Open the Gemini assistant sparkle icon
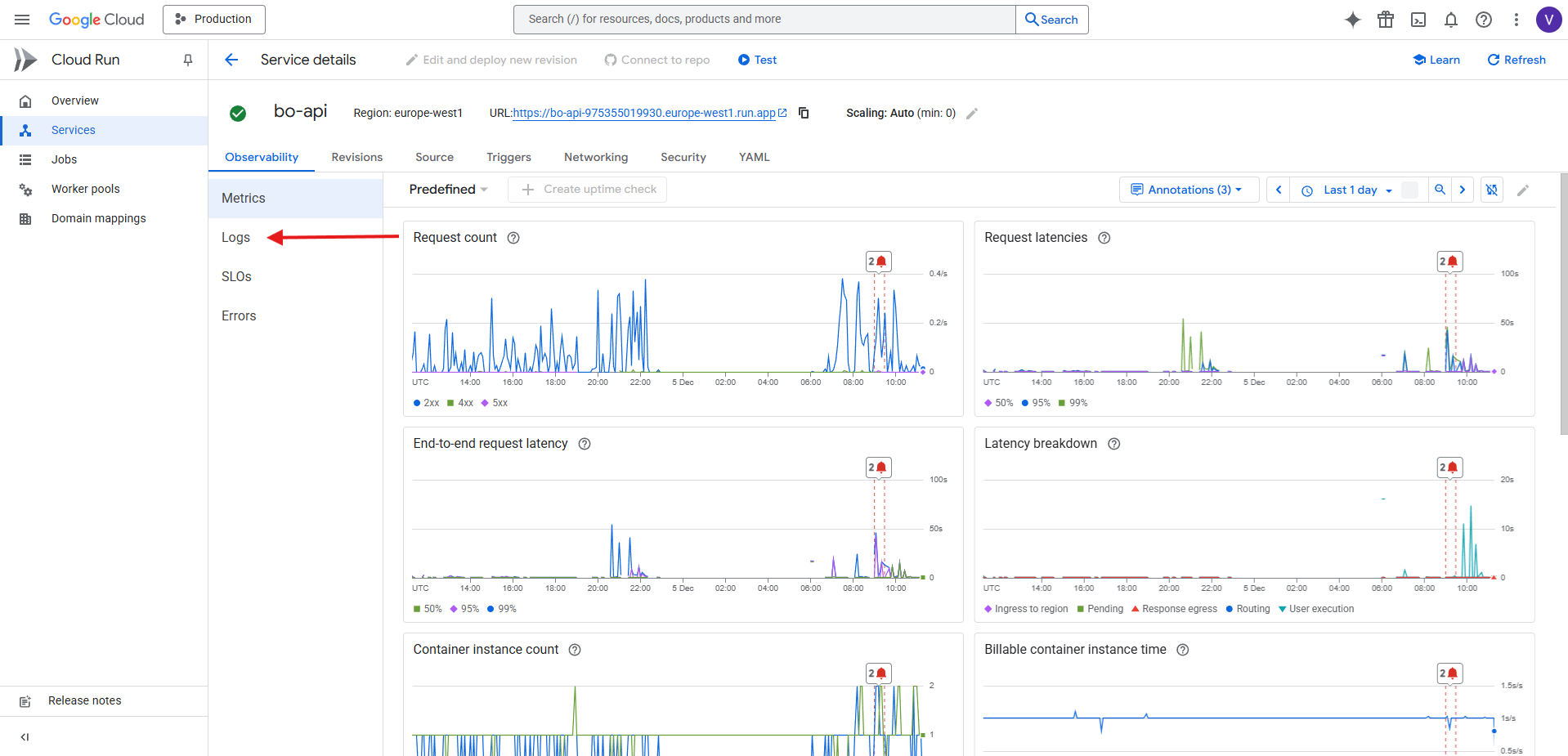1568x756 pixels. 1353,19
